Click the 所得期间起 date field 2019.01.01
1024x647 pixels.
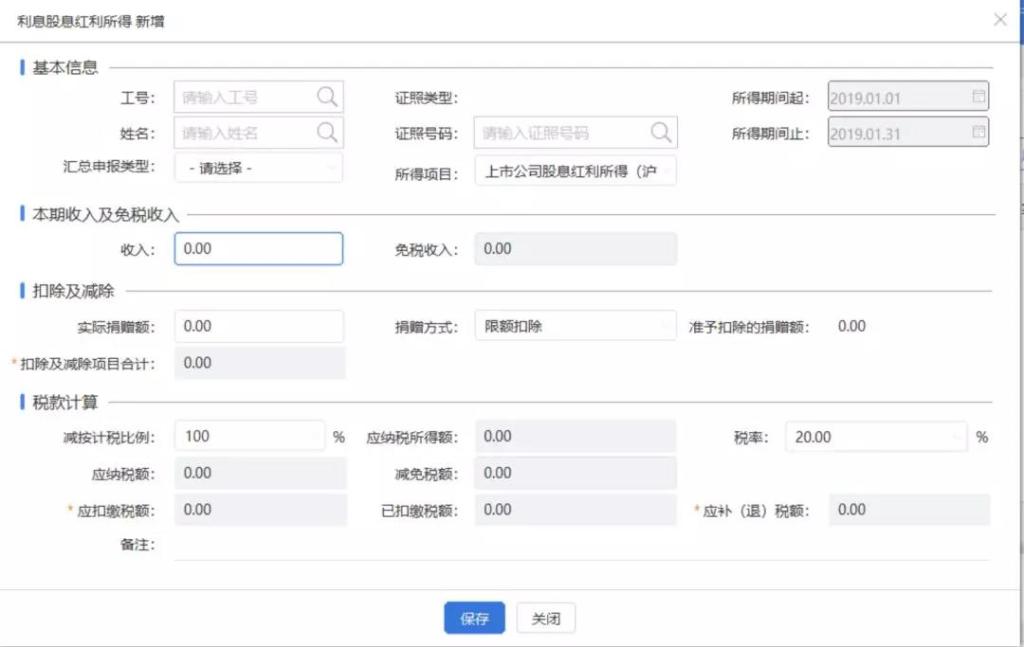(x=908, y=97)
